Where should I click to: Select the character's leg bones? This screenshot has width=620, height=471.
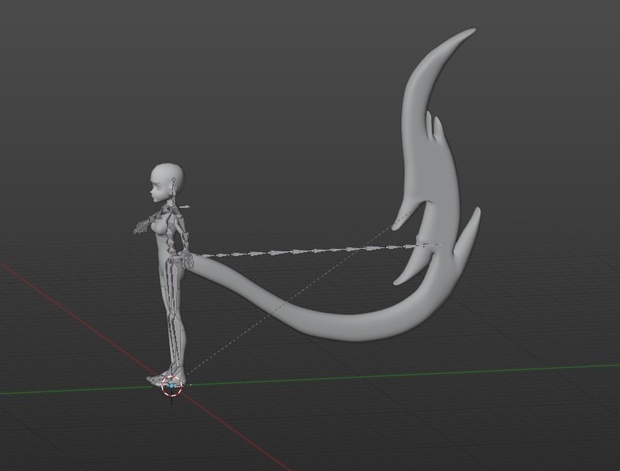173,316
